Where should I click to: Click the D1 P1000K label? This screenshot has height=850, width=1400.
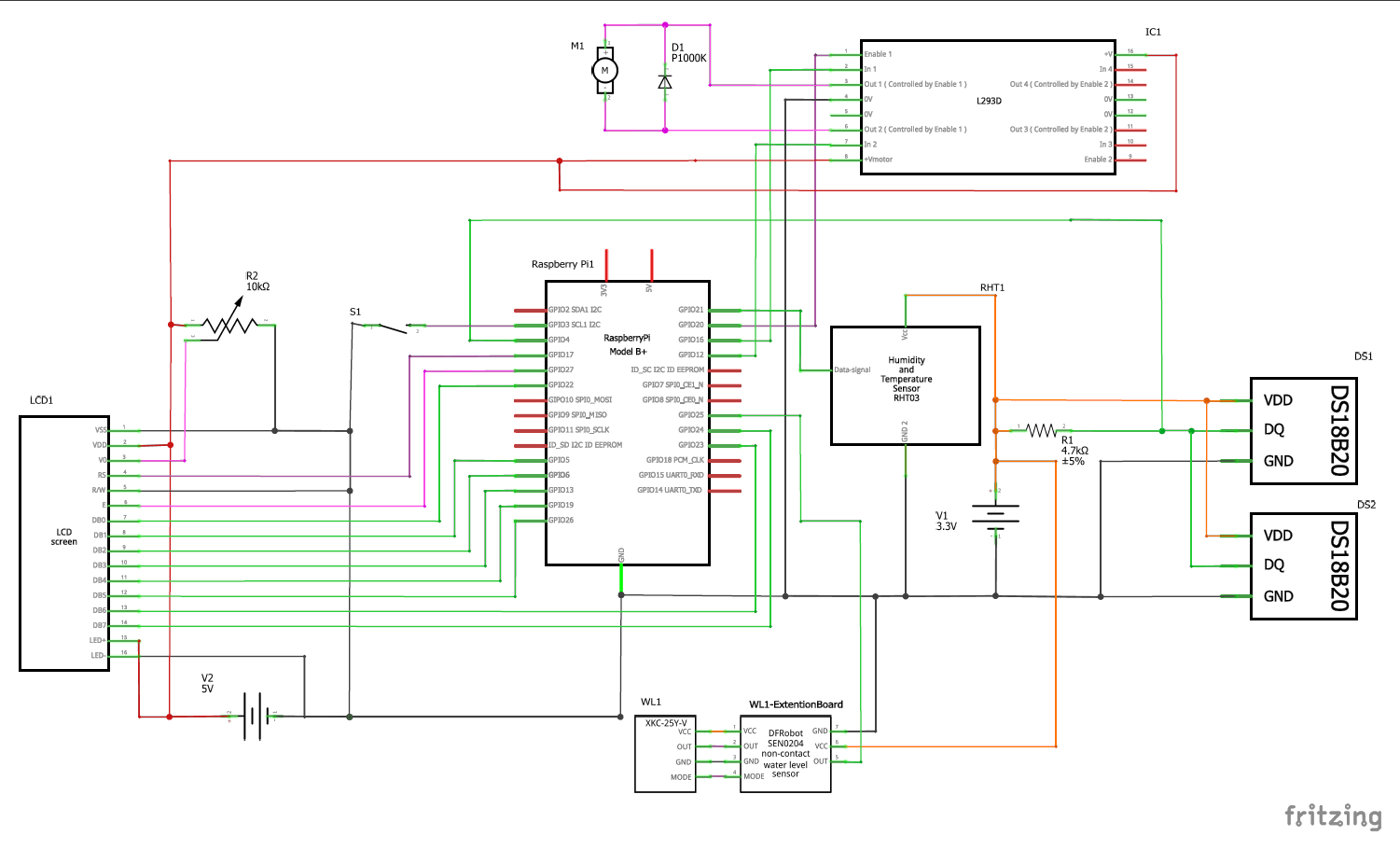688,52
